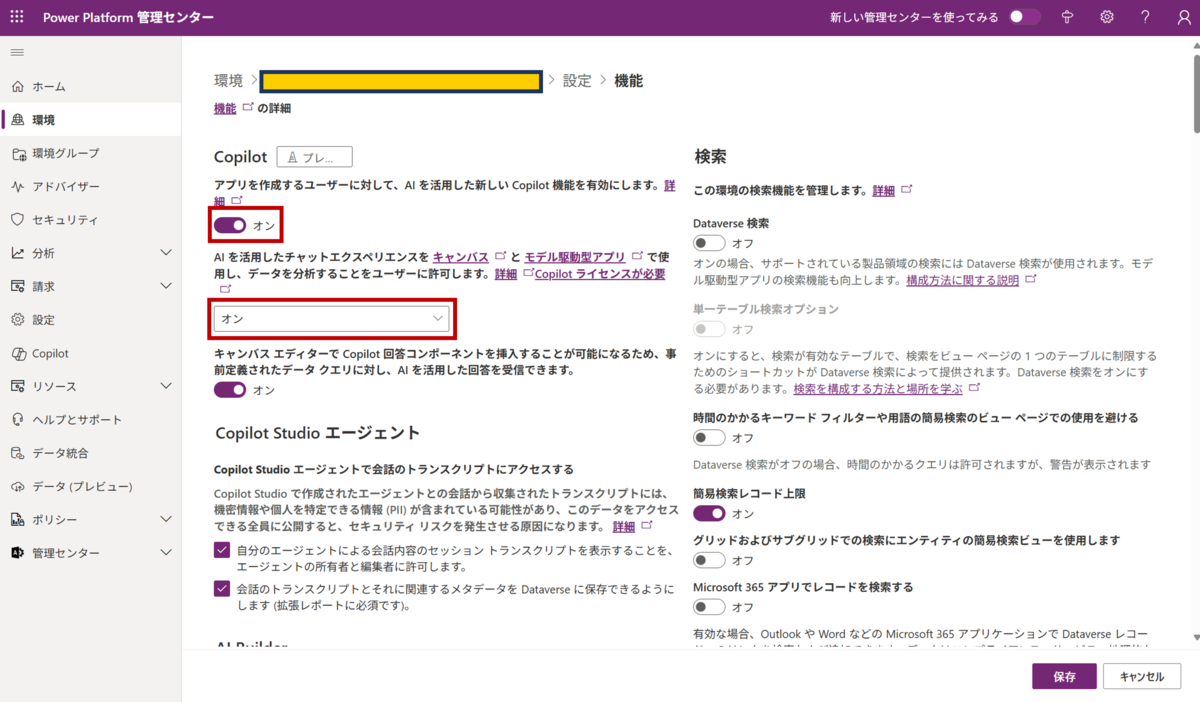Toggle the Copilot 回答コンポーネント switch
The width and height of the screenshot is (1200, 702).
pos(230,390)
